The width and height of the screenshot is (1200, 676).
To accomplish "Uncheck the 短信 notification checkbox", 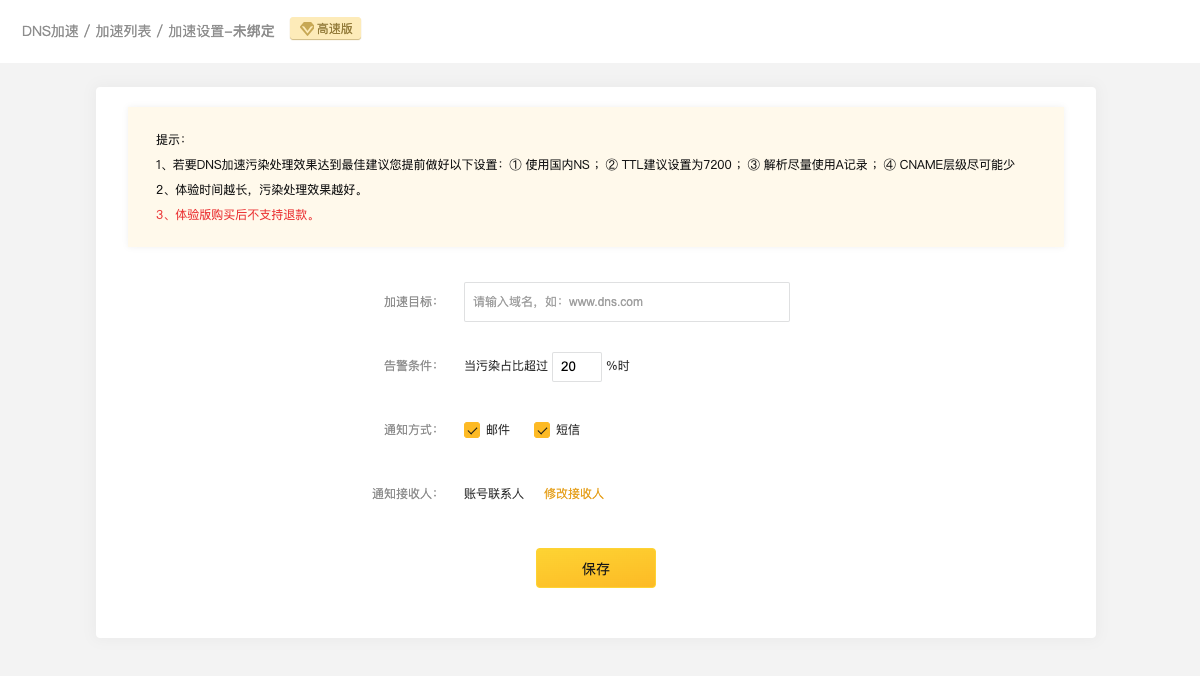I will [542, 430].
